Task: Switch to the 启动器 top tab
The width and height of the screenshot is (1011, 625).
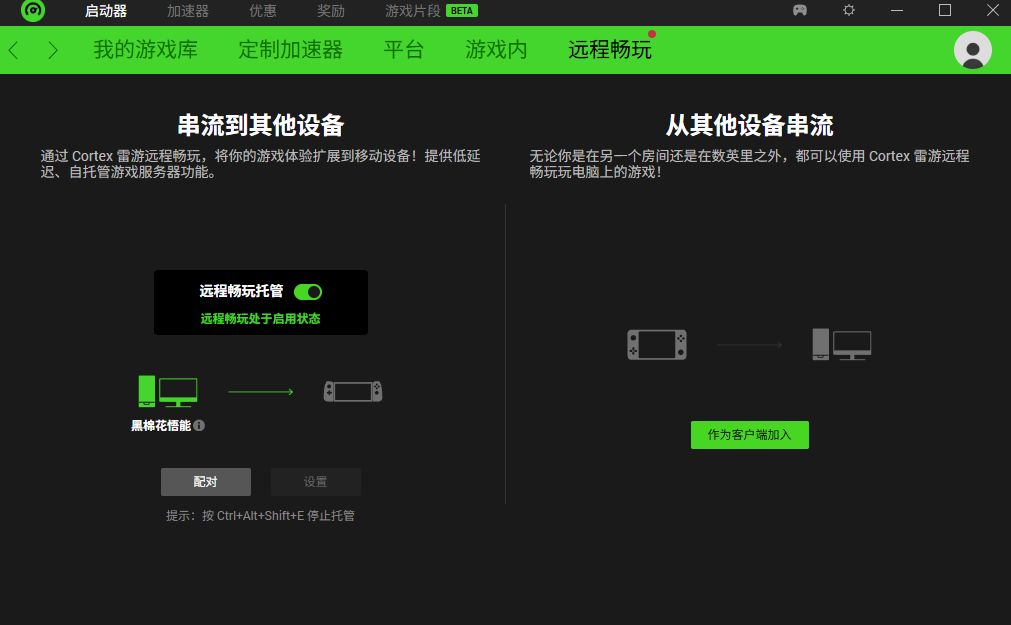Action: point(106,11)
